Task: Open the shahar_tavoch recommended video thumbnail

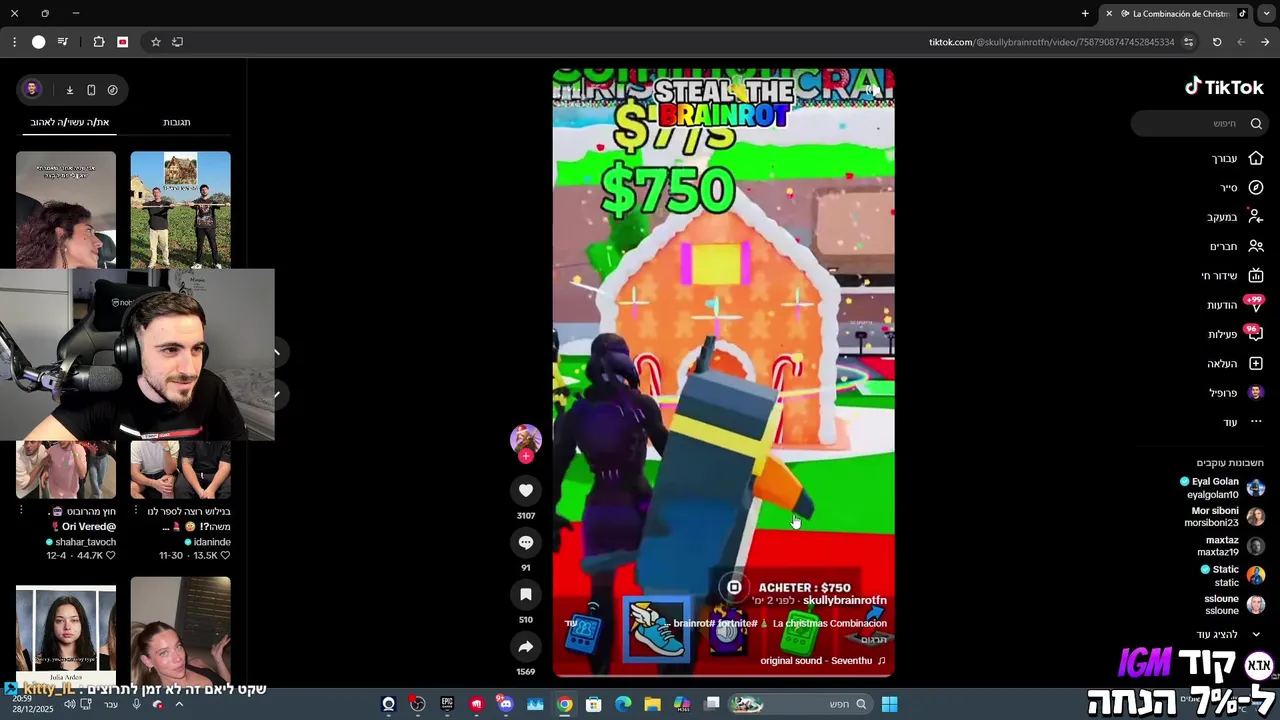Action: [66, 470]
